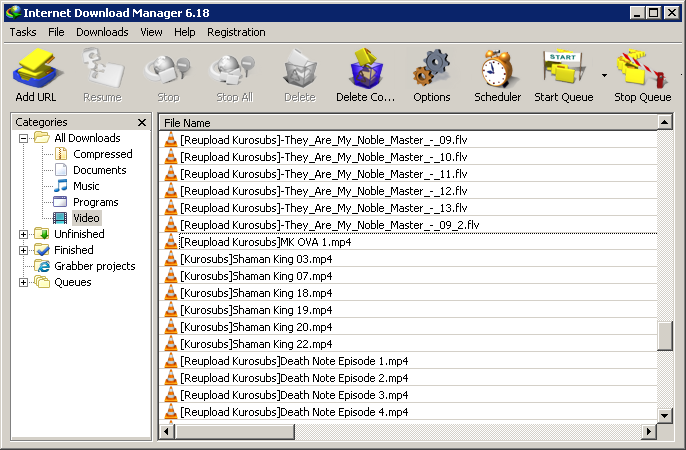Click the vertical scrollbar down arrow
Viewport: 686px width, 450px height.
pyautogui.click(x=665, y=415)
